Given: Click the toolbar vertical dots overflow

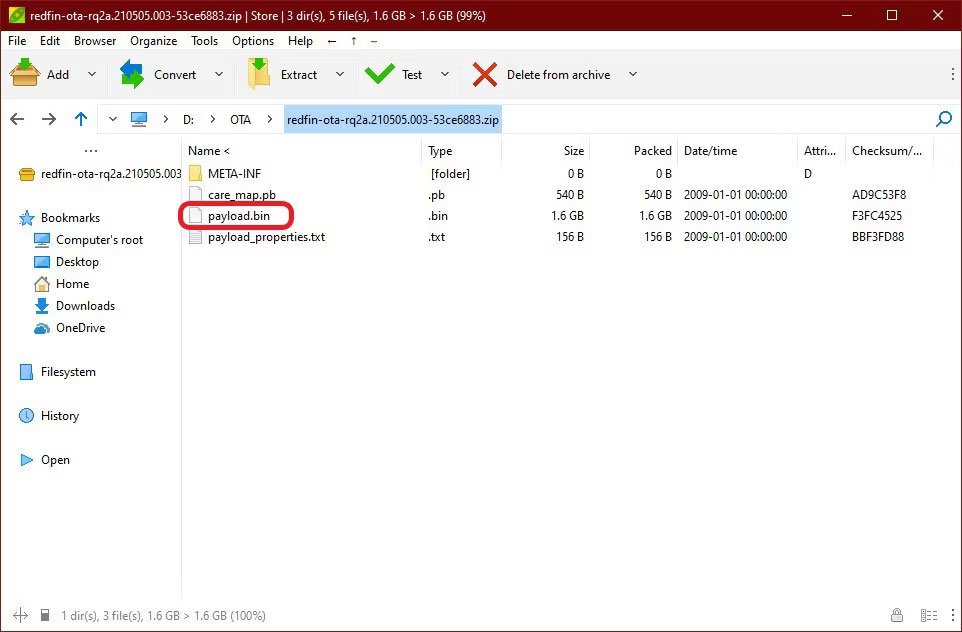Looking at the screenshot, I should click(952, 74).
